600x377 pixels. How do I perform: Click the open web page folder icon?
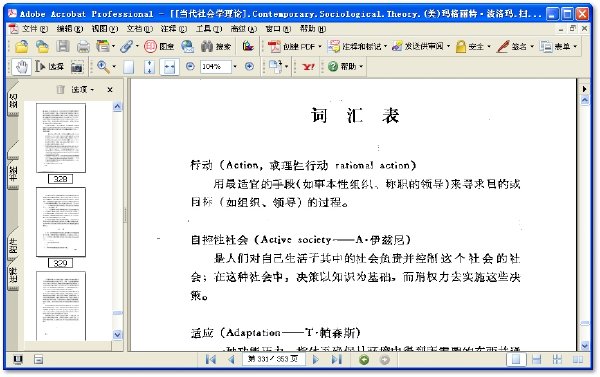(x=42, y=46)
